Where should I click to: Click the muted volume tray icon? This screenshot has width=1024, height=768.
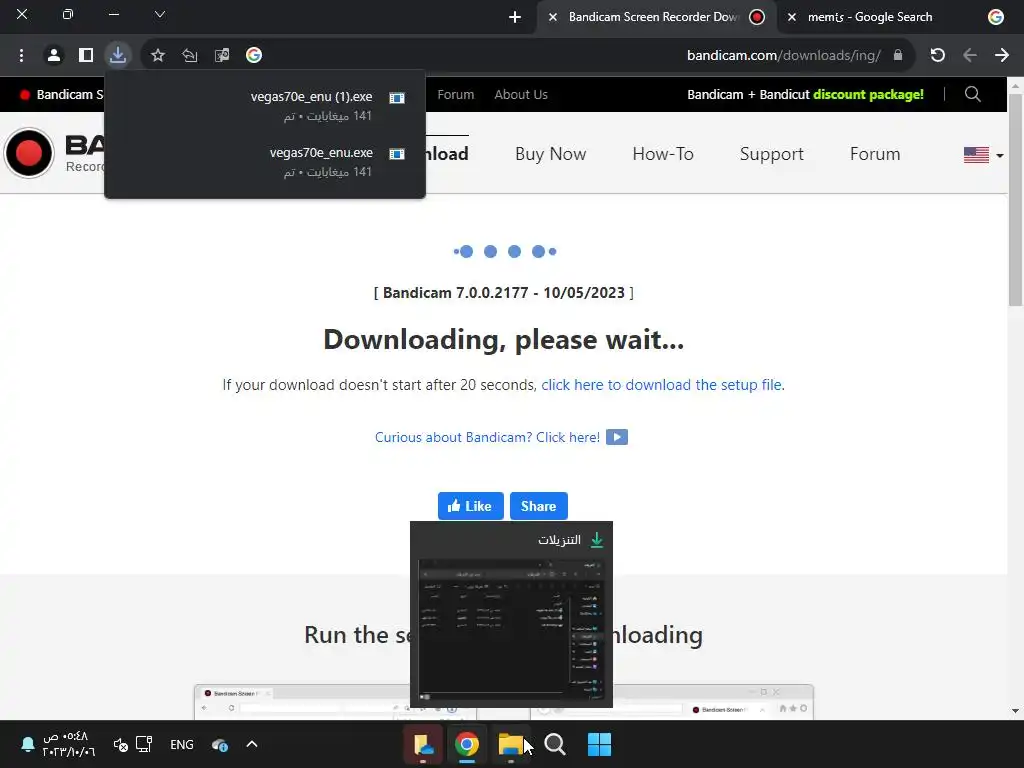[x=120, y=744]
